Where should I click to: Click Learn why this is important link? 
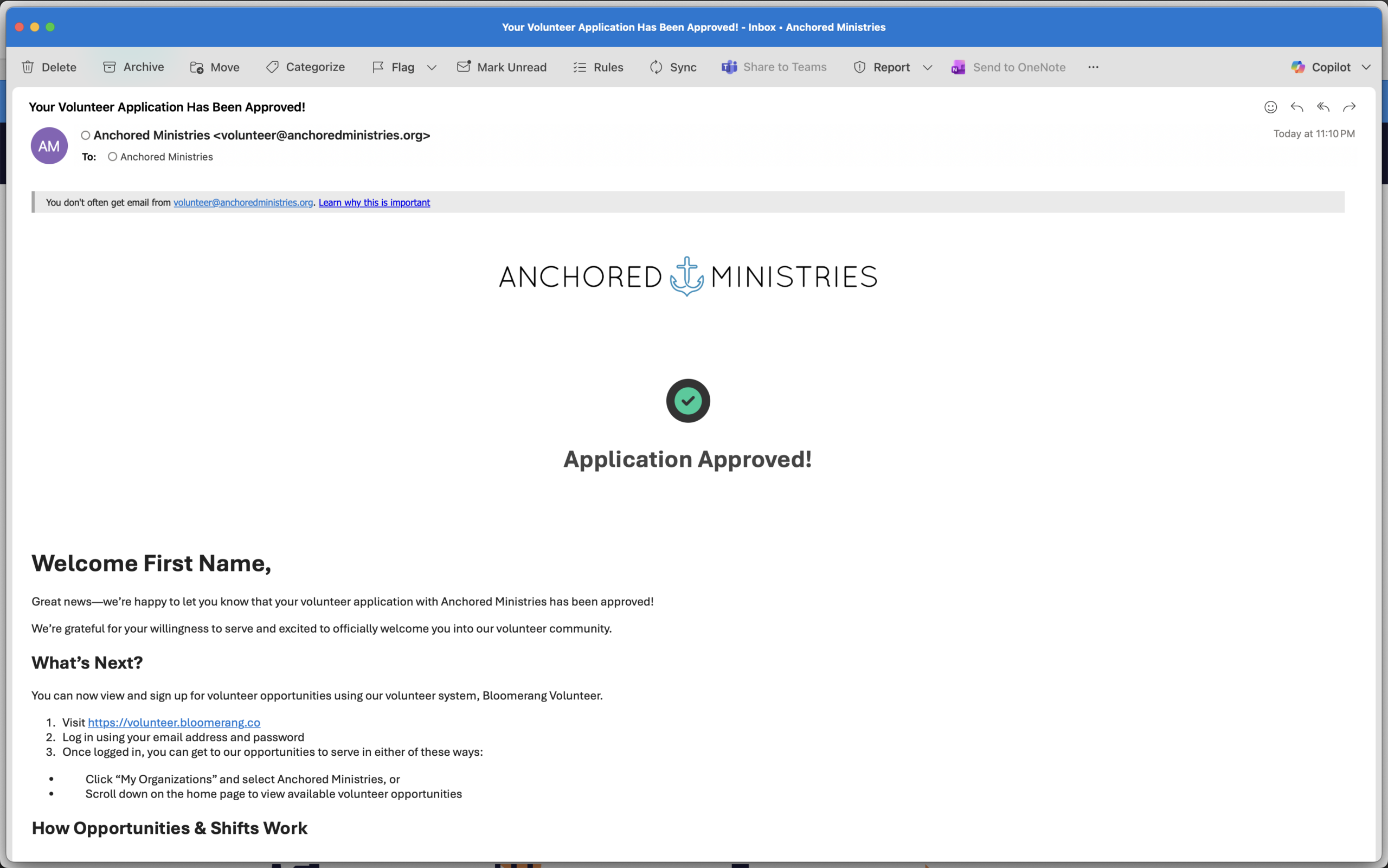[x=374, y=203]
